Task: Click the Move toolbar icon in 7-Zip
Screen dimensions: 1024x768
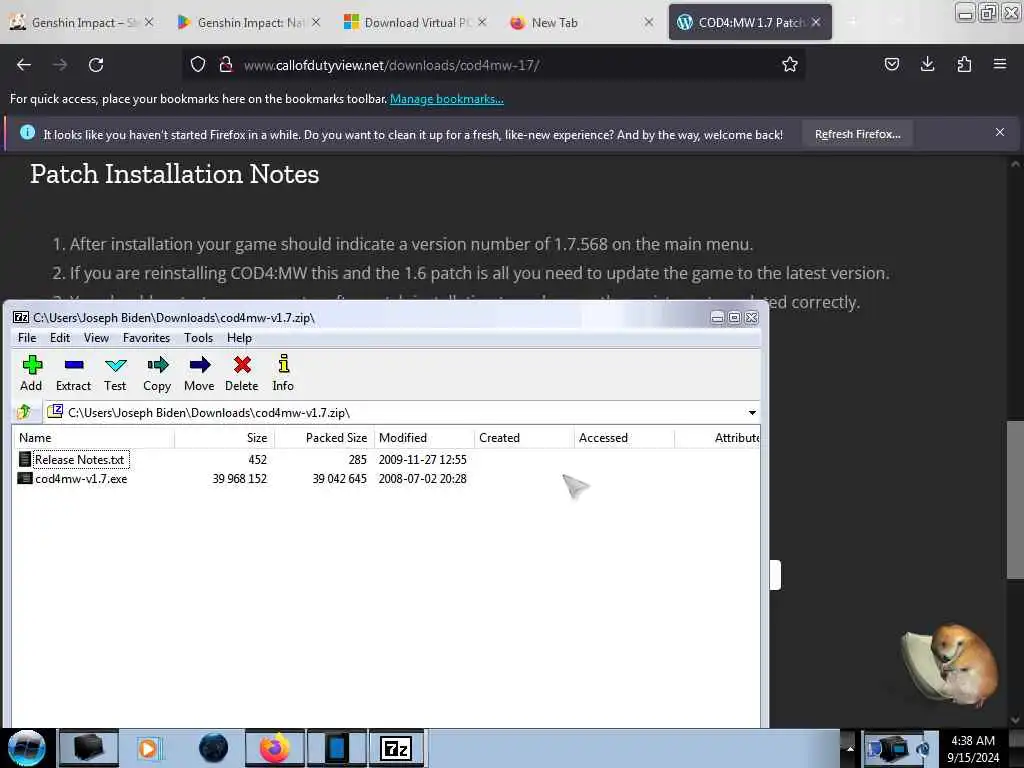Action: [x=199, y=373]
